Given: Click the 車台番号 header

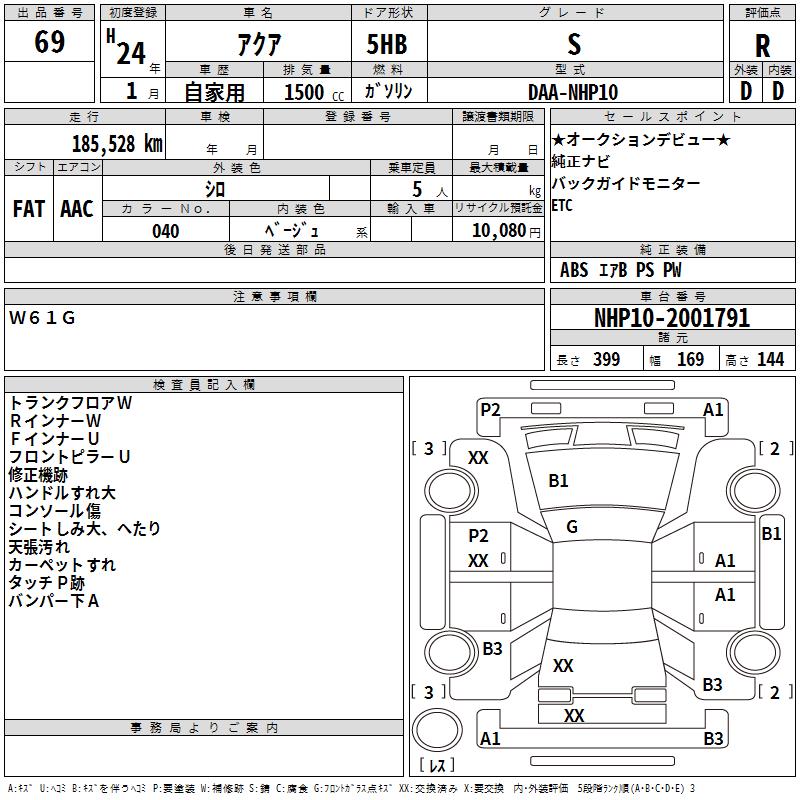Looking at the screenshot, I should [672, 296].
